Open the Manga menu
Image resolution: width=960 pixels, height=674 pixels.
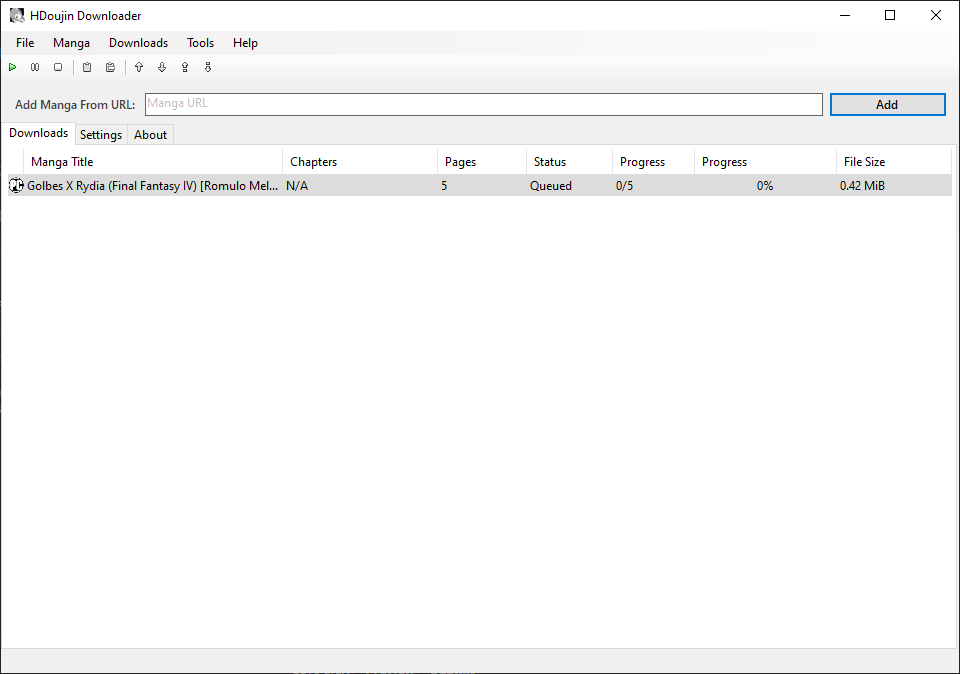pos(71,43)
